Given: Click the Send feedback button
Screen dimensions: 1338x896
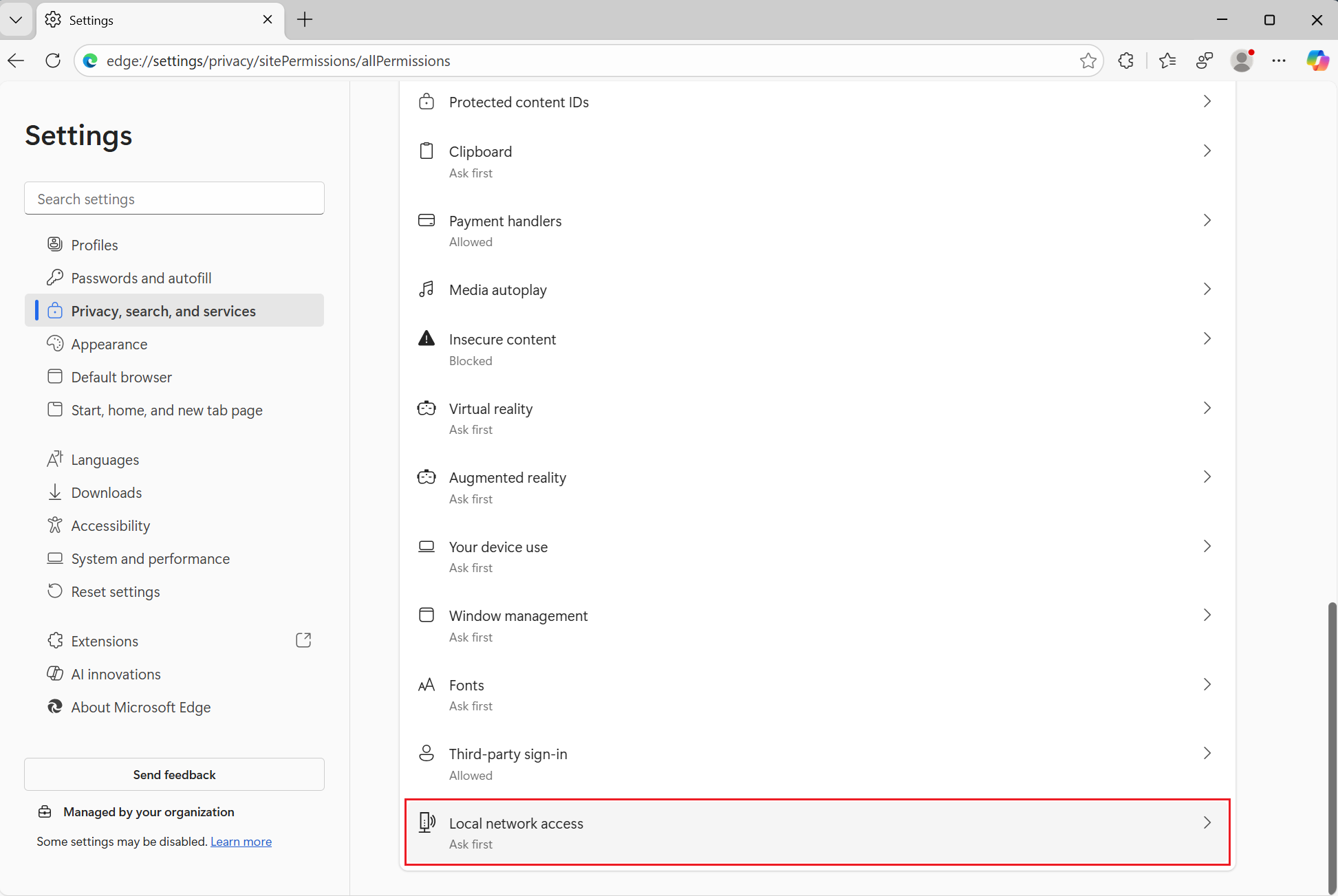Looking at the screenshot, I should (174, 774).
